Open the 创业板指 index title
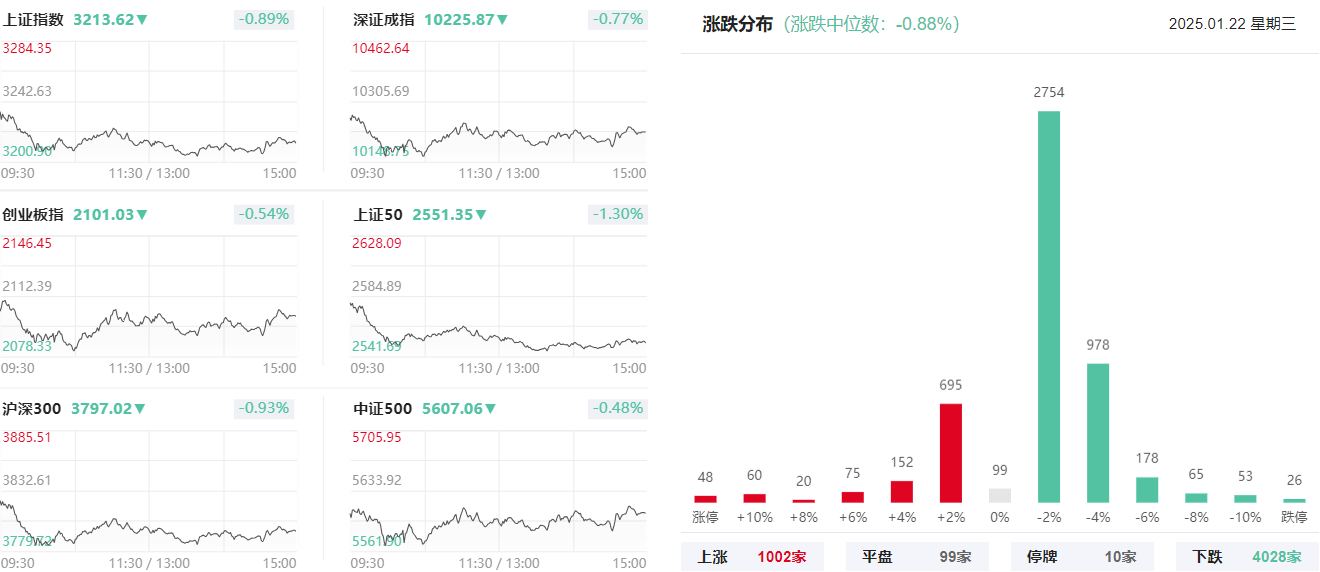The height and width of the screenshot is (572, 1320). coord(33,214)
